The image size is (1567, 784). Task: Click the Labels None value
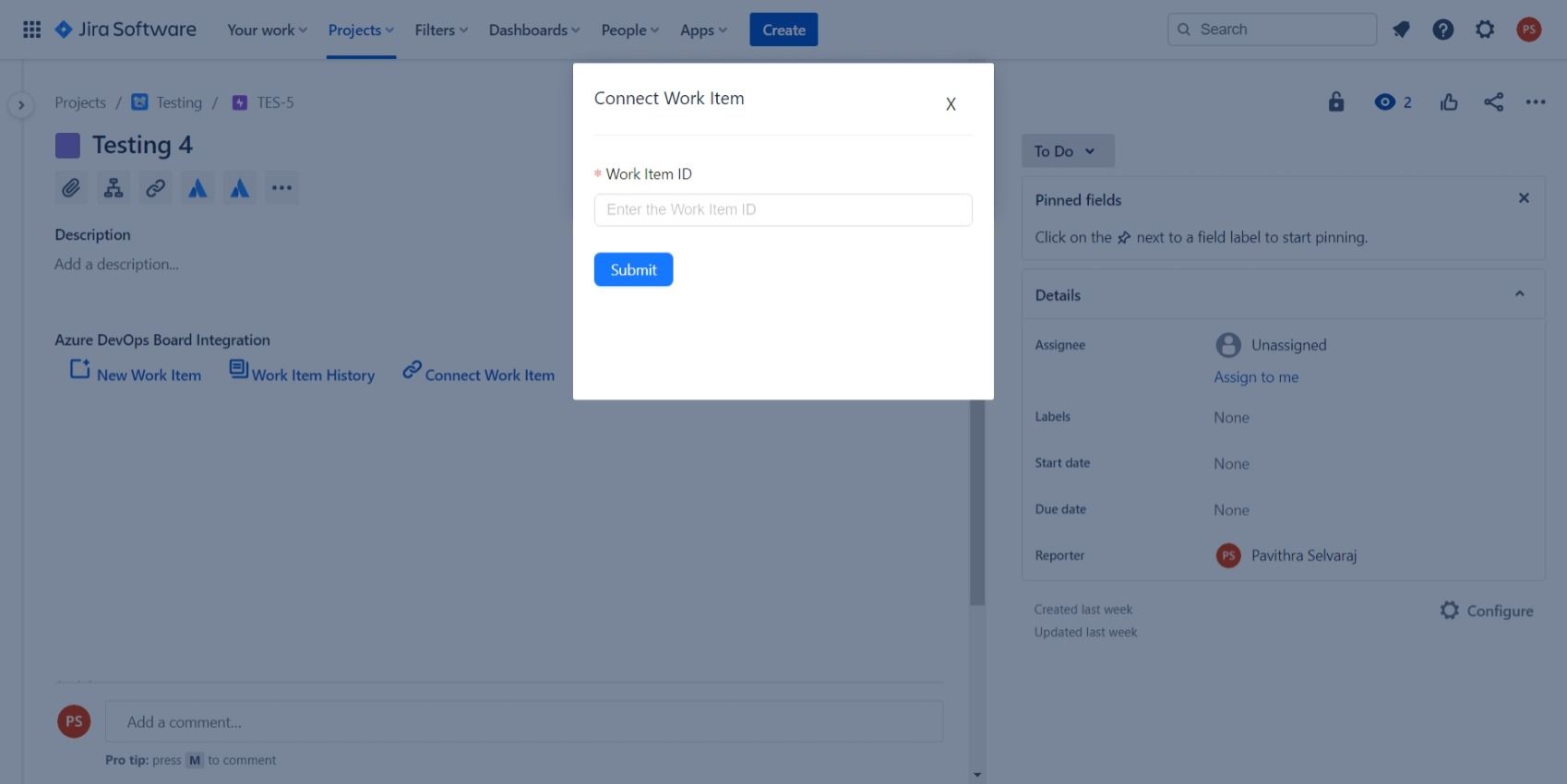(x=1231, y=418)
